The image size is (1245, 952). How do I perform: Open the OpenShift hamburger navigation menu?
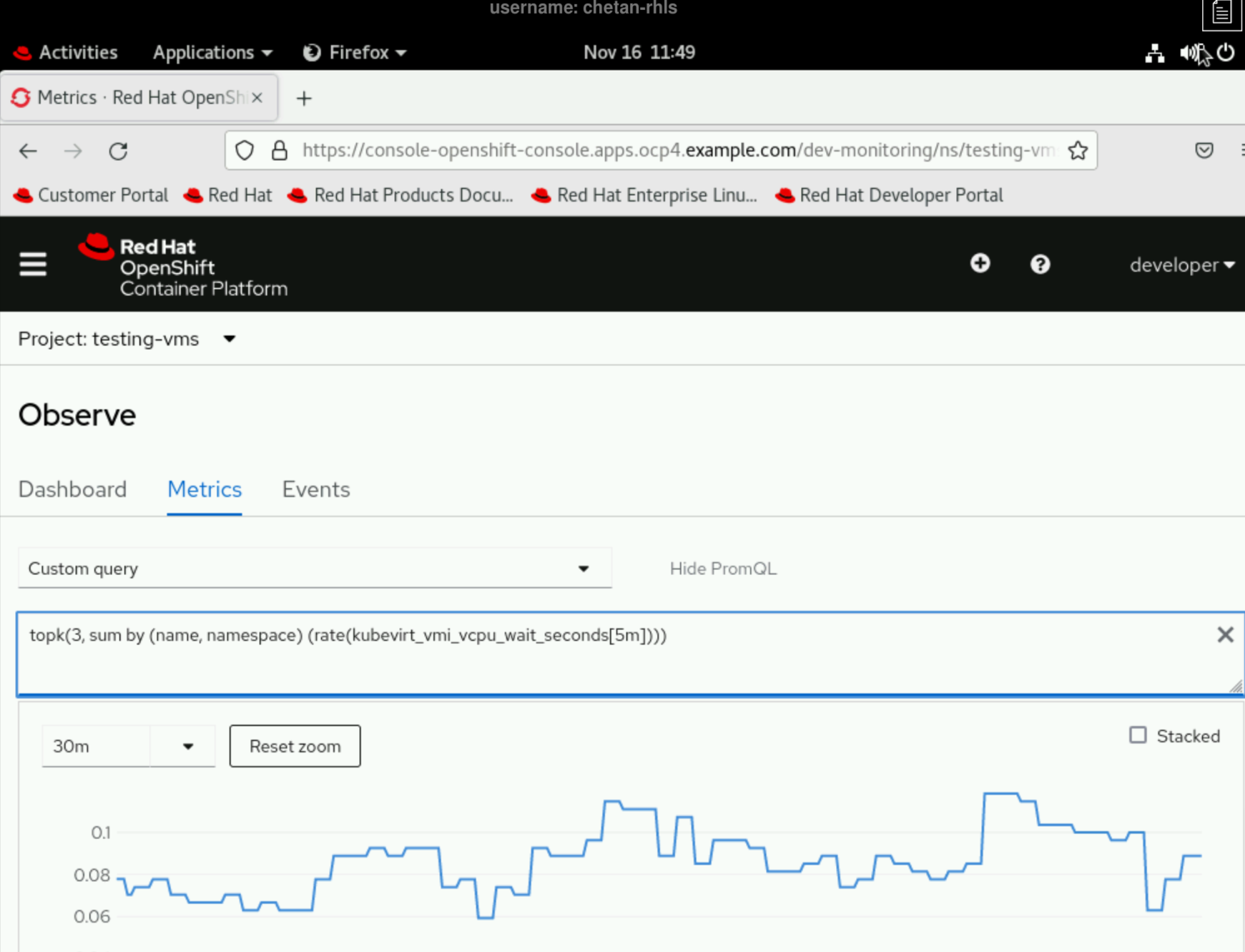(32, 265)
